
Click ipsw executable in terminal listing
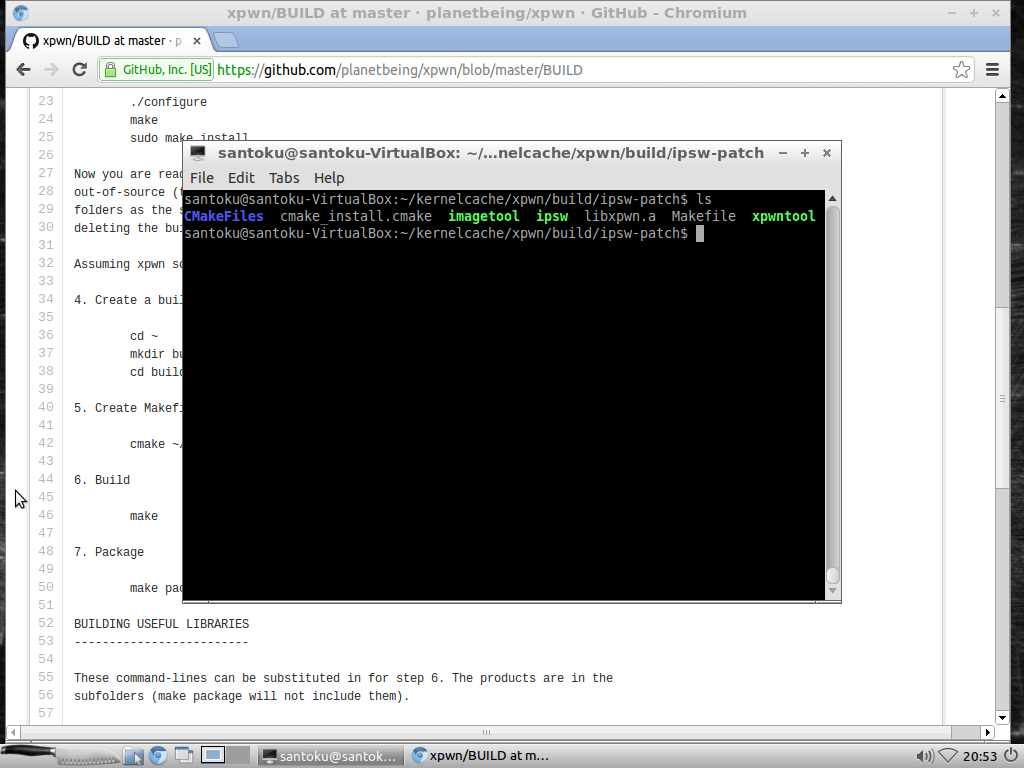tap(552, 216)
